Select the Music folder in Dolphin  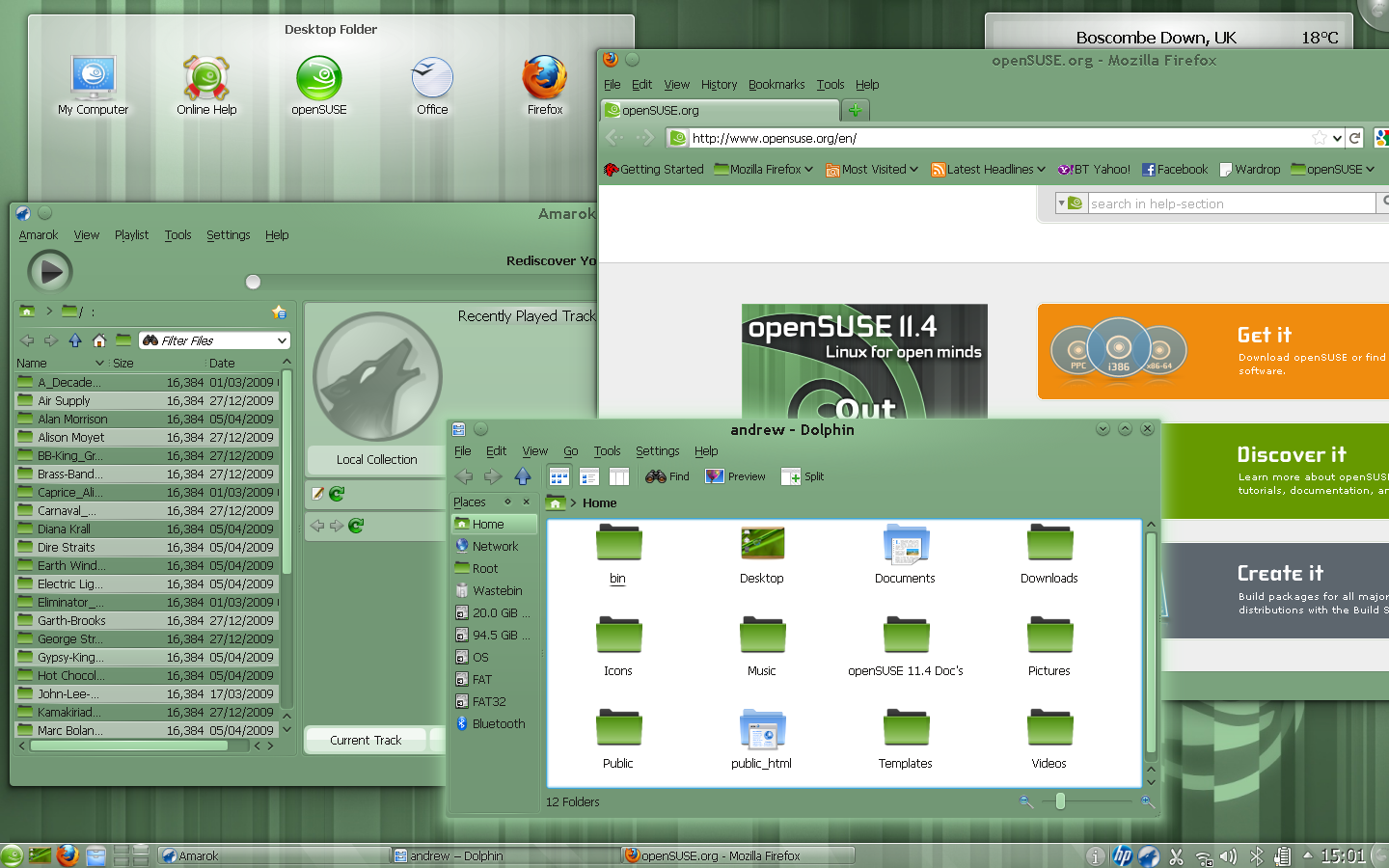click(x=762, y=647)
